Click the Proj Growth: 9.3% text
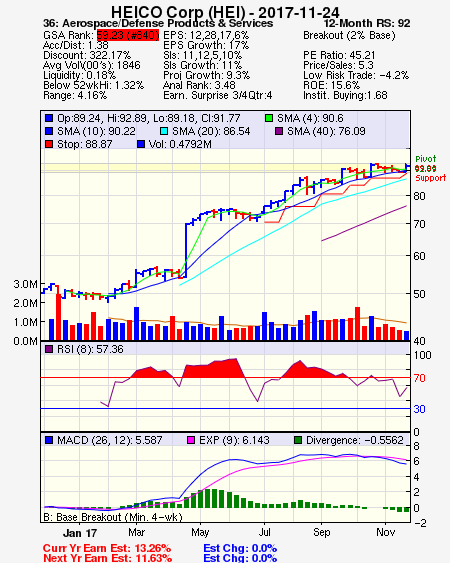The height and width of the screenshot is (563, 450). point(207,75)
